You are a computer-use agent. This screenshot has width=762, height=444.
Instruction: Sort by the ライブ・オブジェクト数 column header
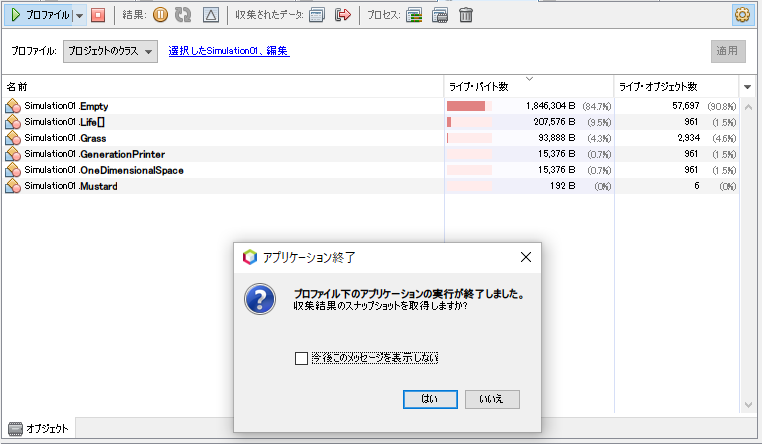pos(676,86)
